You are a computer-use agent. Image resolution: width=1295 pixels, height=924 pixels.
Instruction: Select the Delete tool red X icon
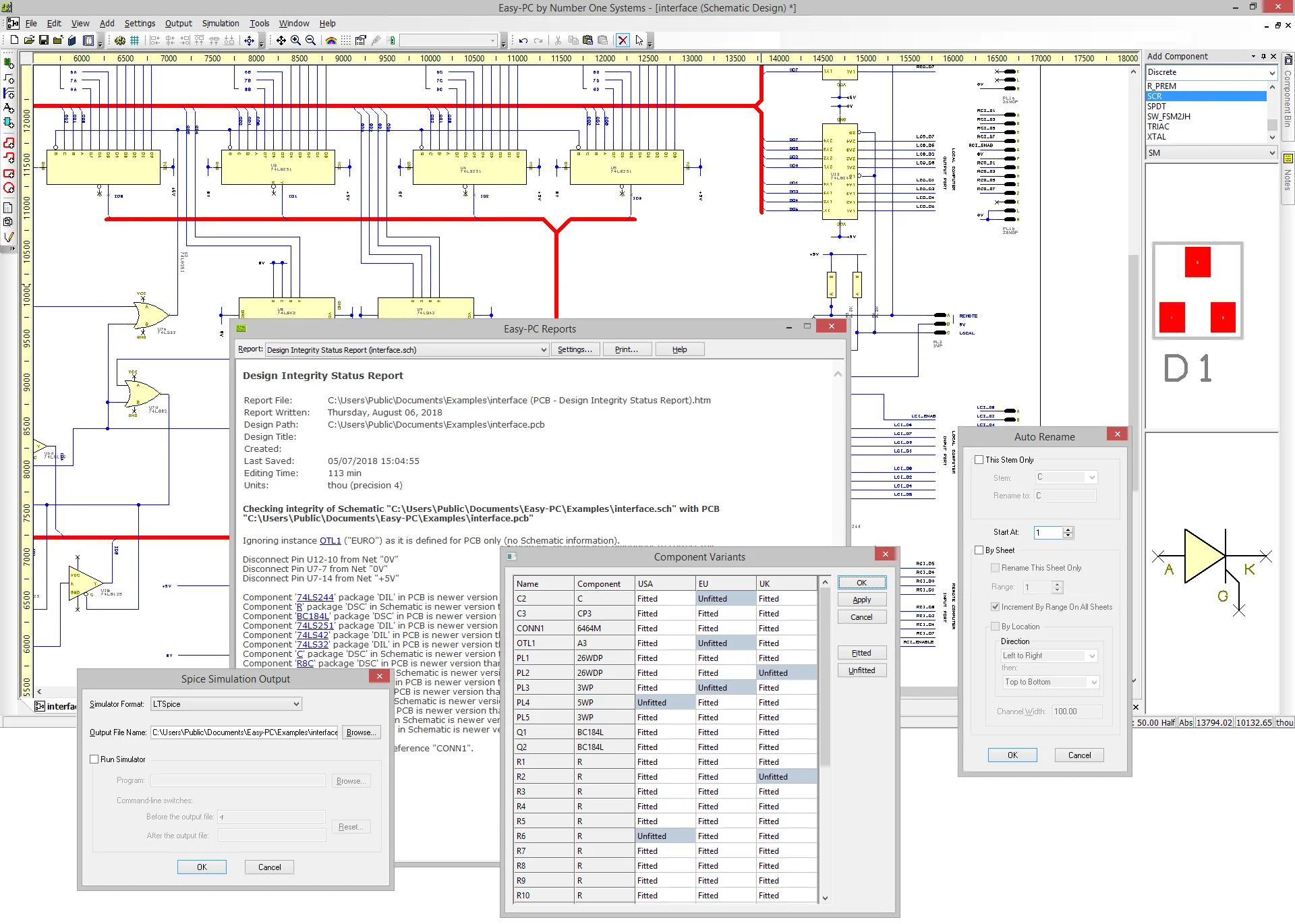coord(623,40)
